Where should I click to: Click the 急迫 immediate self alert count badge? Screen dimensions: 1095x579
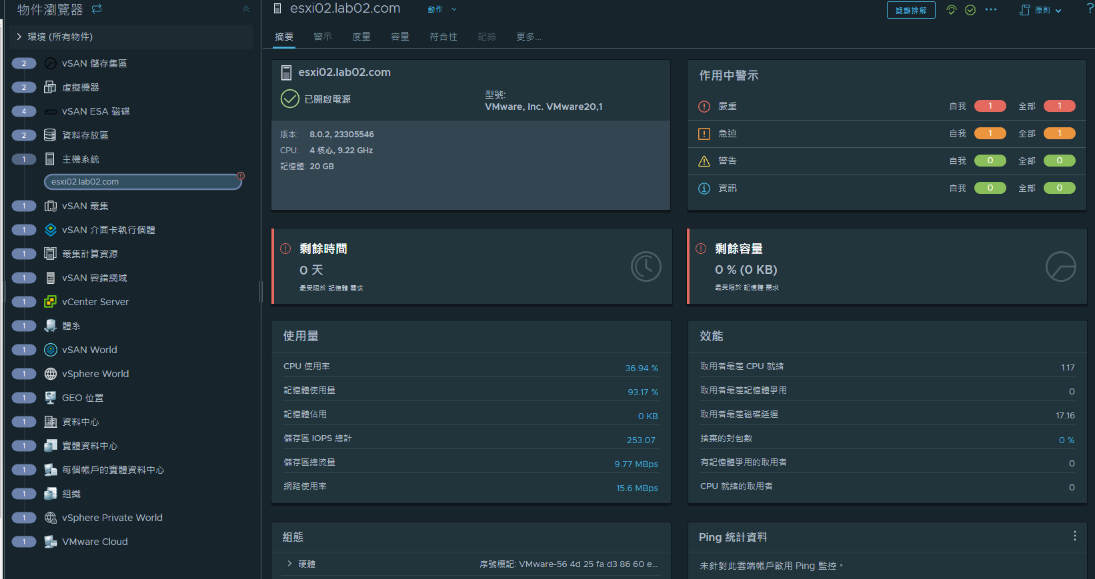pyautogui.click(x=990, y=133)
